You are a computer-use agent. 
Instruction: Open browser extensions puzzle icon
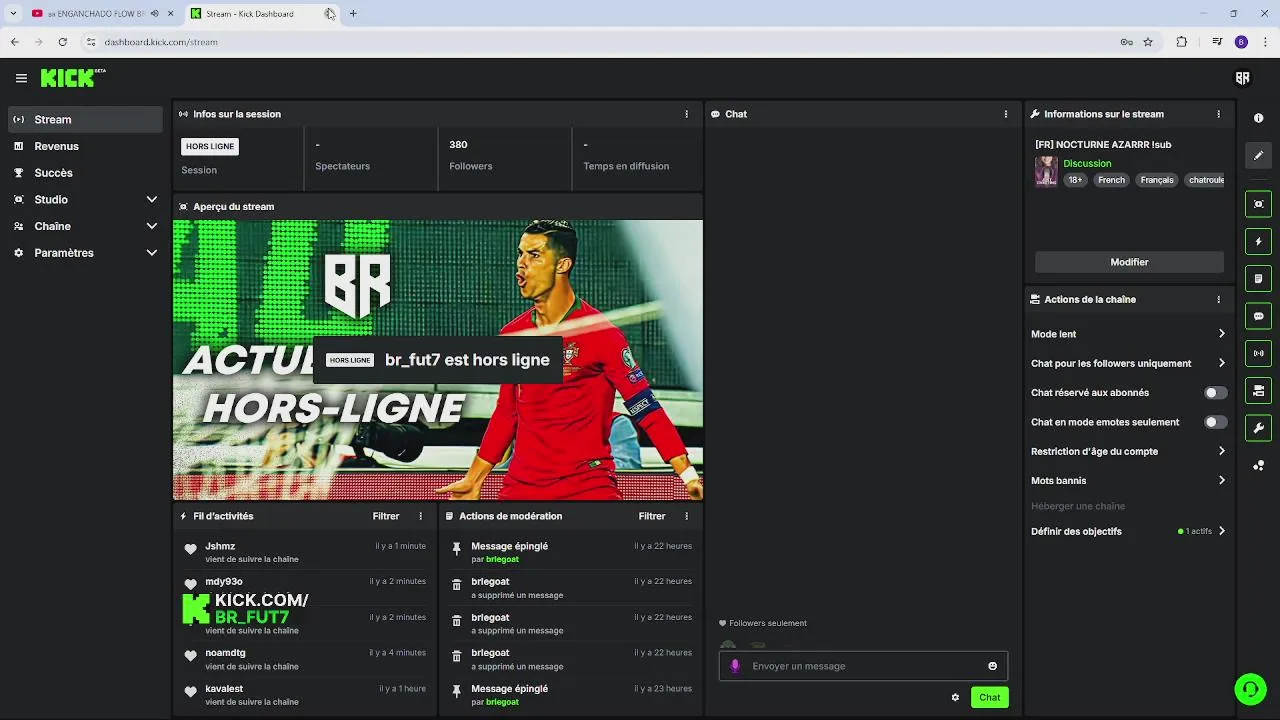(x=1182, y=42)
